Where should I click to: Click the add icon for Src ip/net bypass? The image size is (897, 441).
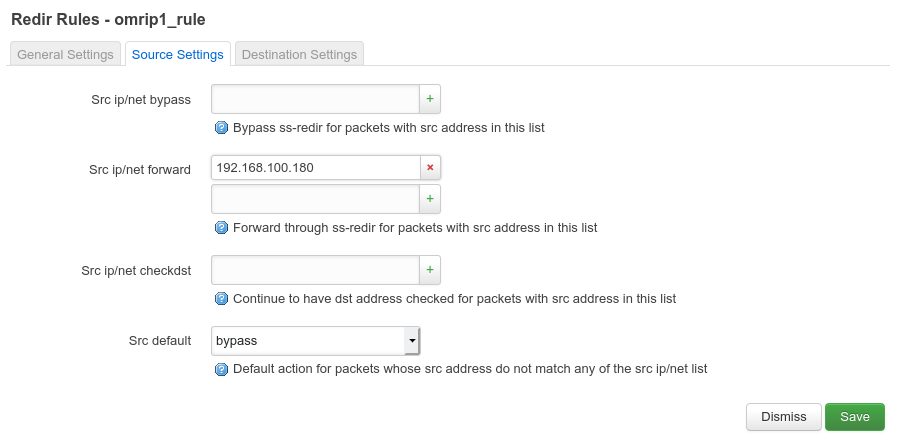(430, 99)
